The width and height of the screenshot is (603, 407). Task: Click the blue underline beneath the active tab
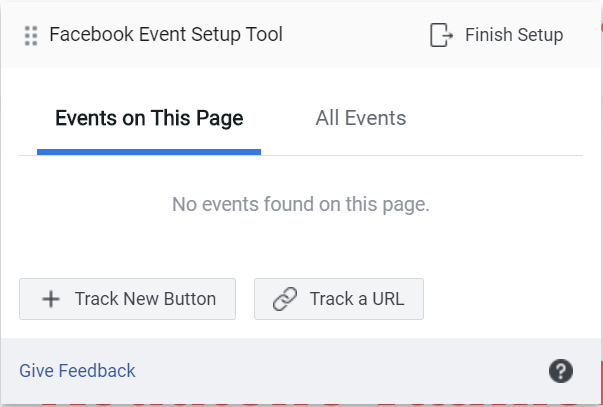(149, 152)
